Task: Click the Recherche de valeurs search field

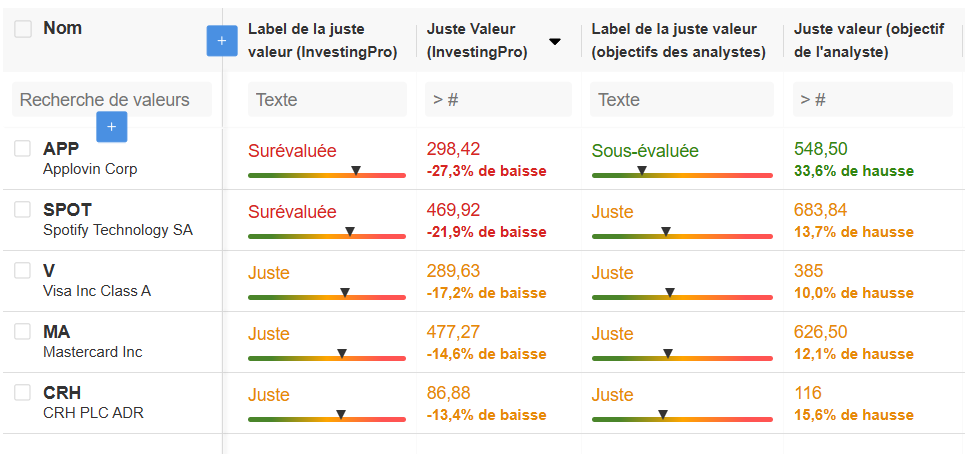Action: tap(111, 99)
